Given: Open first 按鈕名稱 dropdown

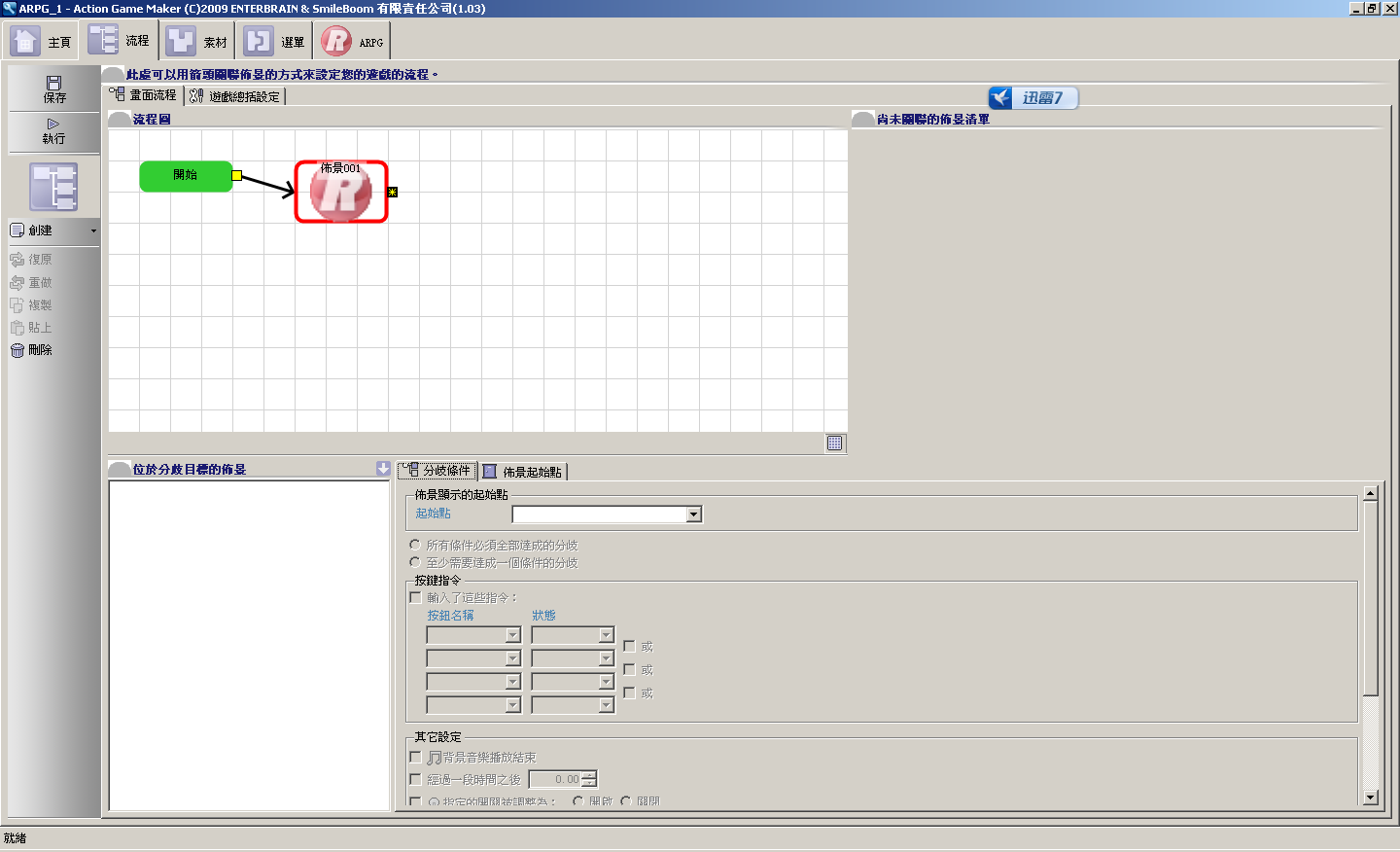Looking at the screenshot, I should point(512,635).
